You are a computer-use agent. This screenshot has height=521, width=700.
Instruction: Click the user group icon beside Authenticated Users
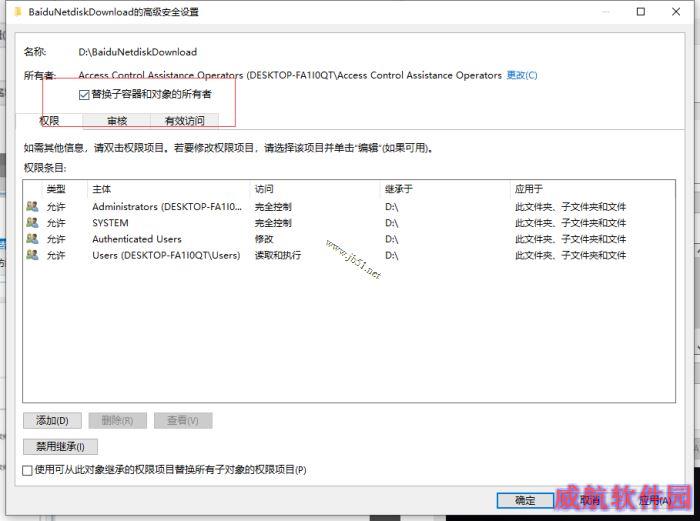pyautogui.click(x=32, y=238)
